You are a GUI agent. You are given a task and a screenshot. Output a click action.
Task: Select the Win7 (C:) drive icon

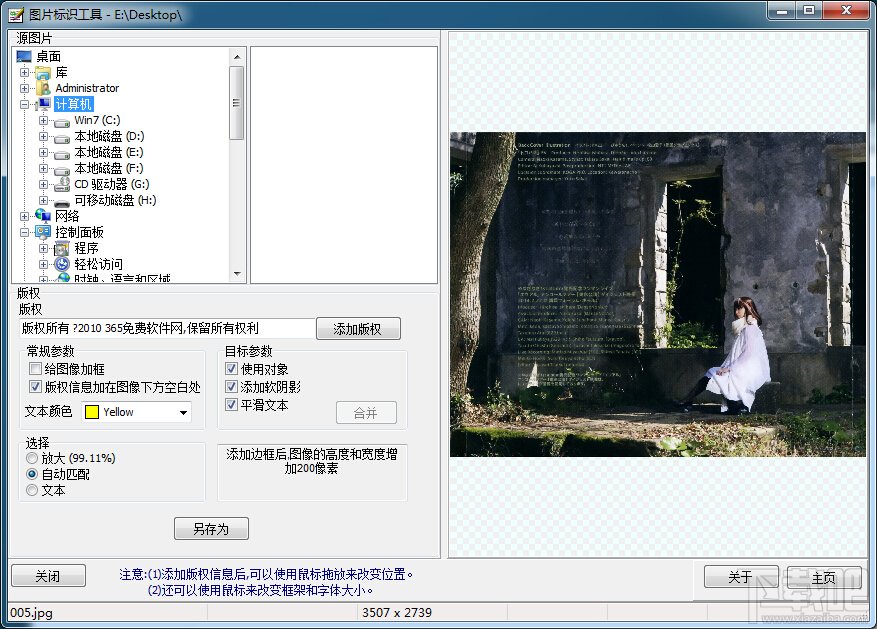(62, 121)
